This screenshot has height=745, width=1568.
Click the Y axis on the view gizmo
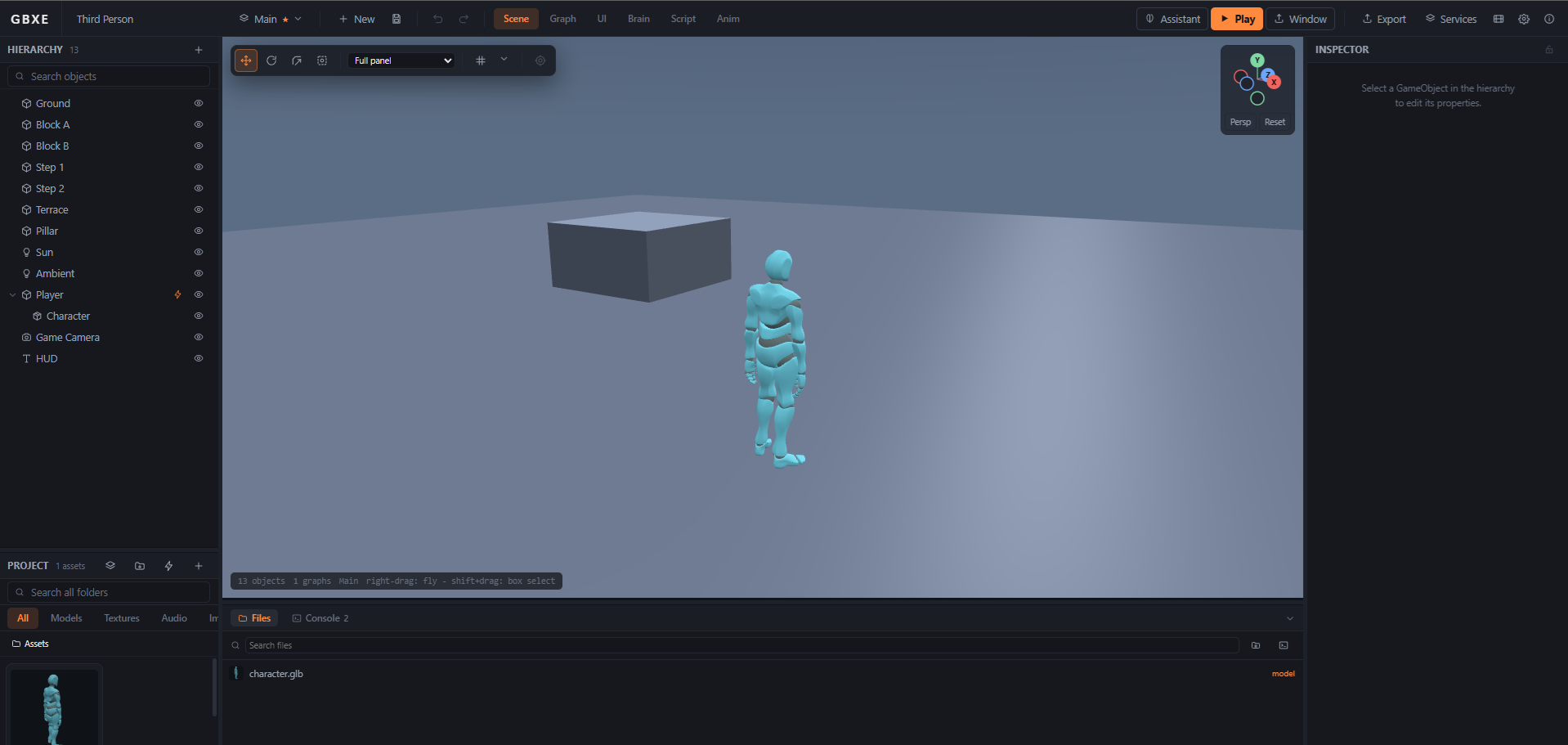point(1257,61)
